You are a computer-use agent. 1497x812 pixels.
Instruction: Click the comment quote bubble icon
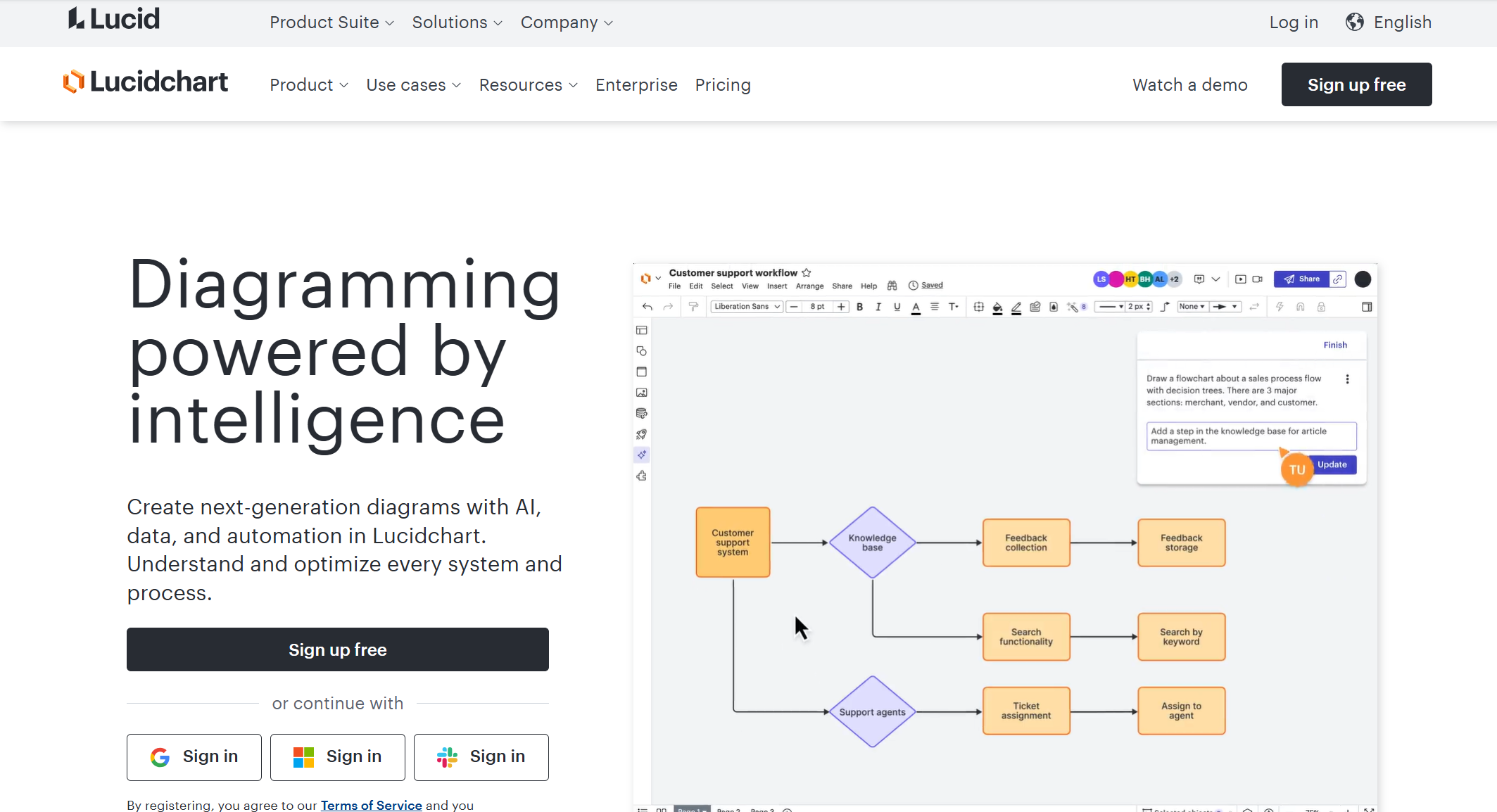tap(1199, 279)
